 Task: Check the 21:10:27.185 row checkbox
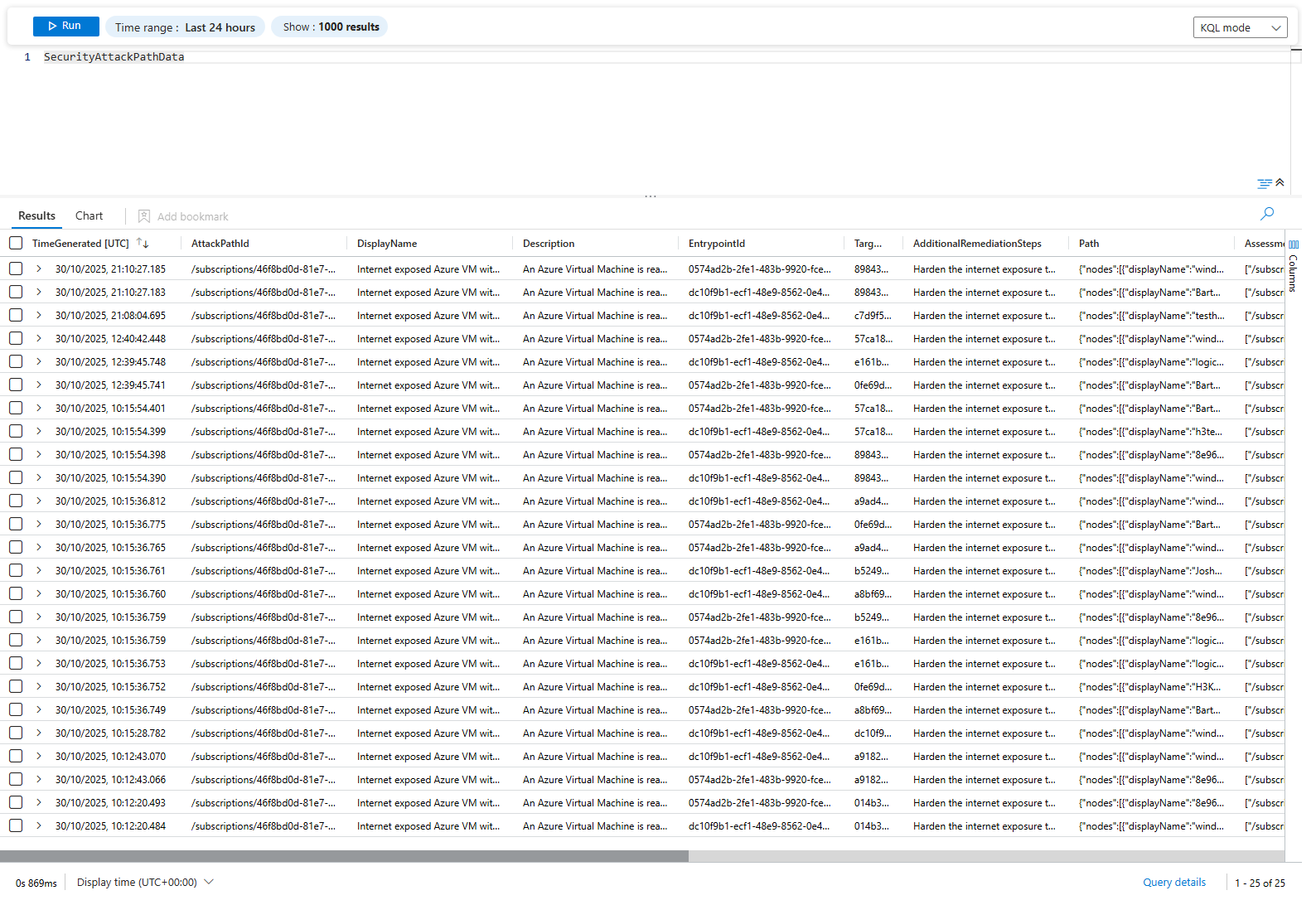click(16, 269)
